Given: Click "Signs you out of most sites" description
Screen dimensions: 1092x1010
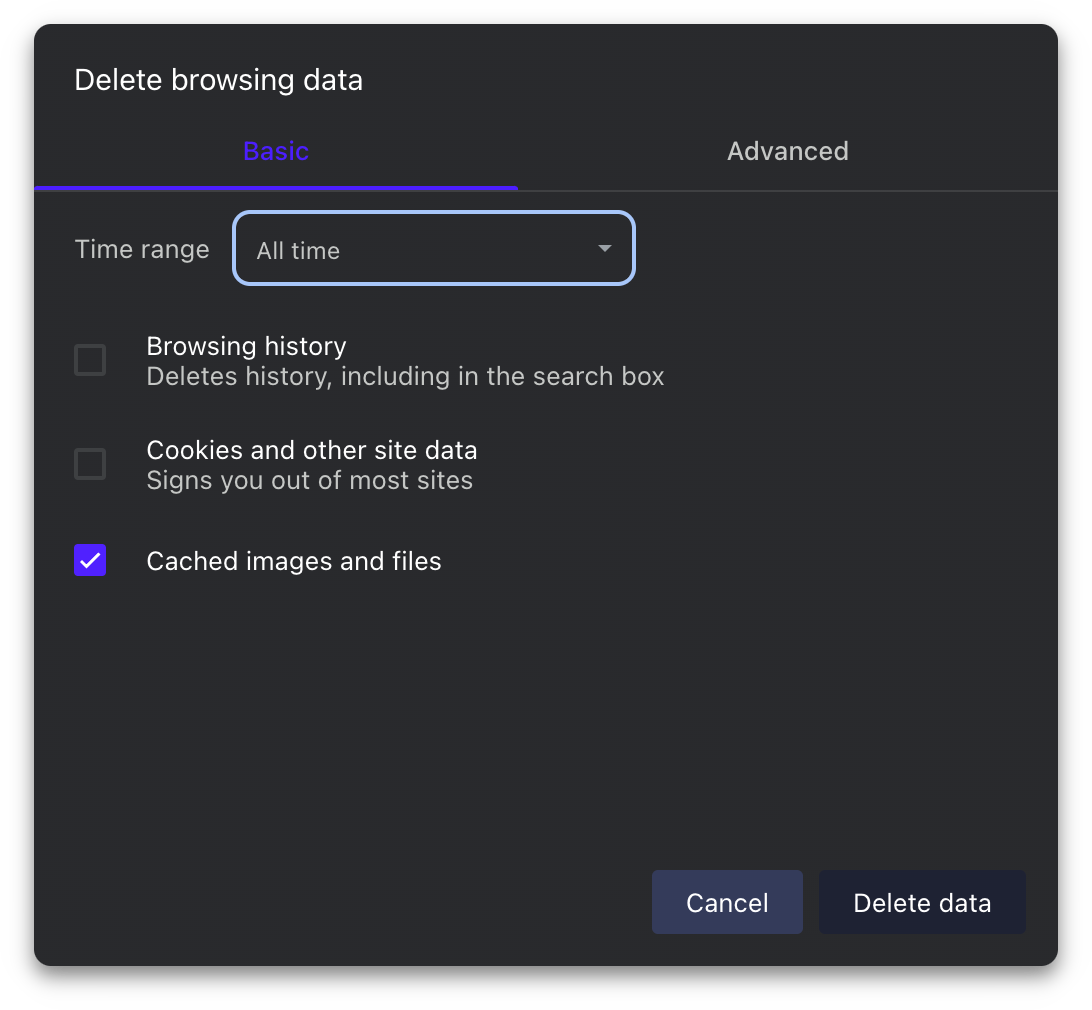Looking at the screenshot, I should point(309,481).
